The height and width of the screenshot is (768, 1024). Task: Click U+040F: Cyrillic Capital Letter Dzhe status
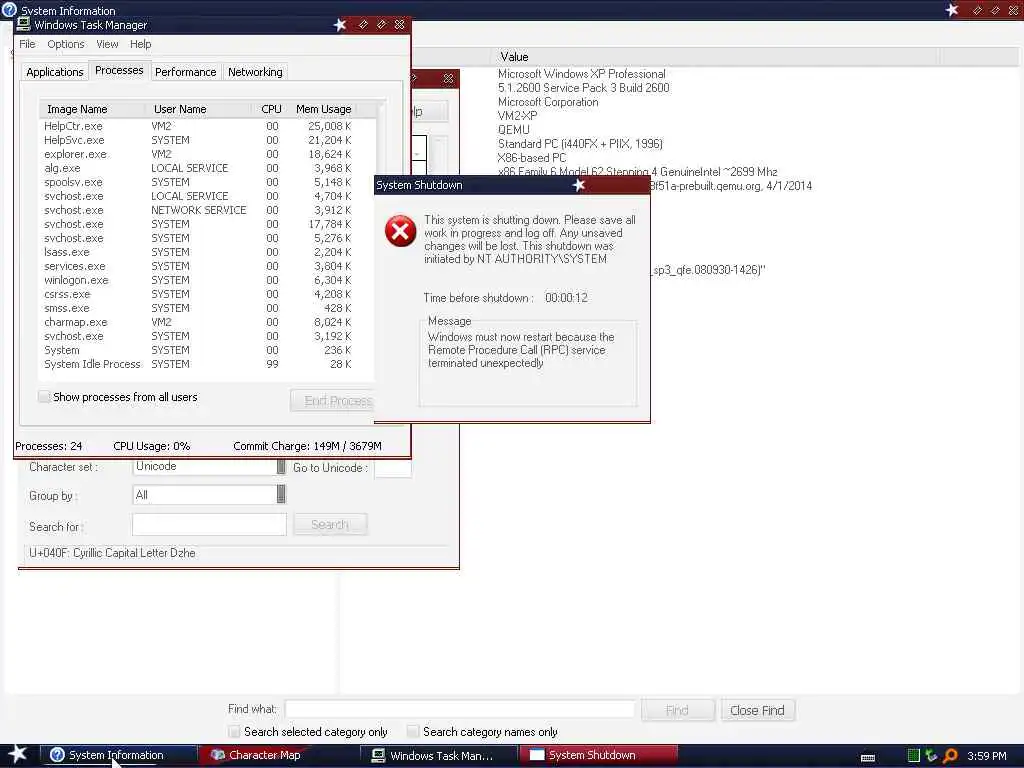pos(112,552)
